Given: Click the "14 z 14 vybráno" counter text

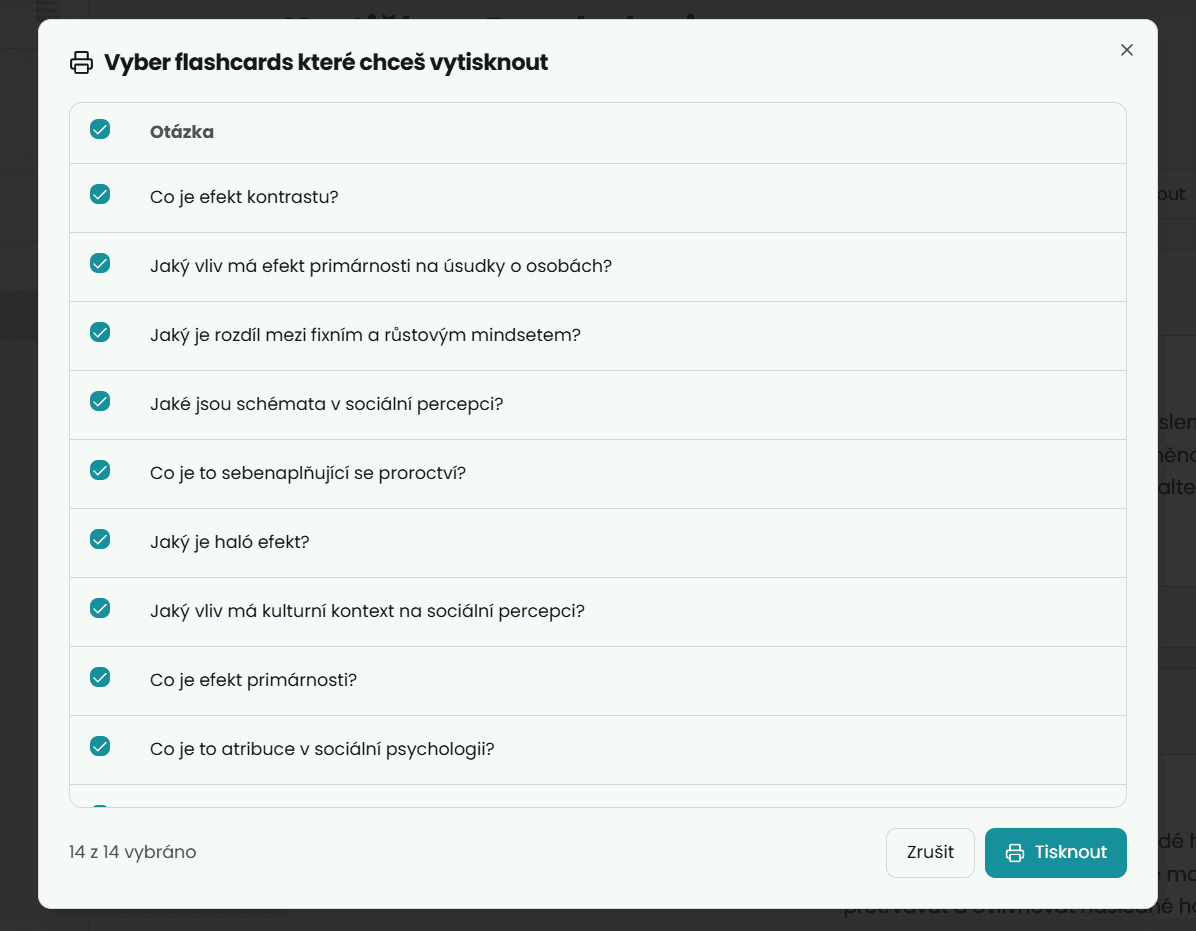Looking at the screenshot, I should click(x=131, y=852).
